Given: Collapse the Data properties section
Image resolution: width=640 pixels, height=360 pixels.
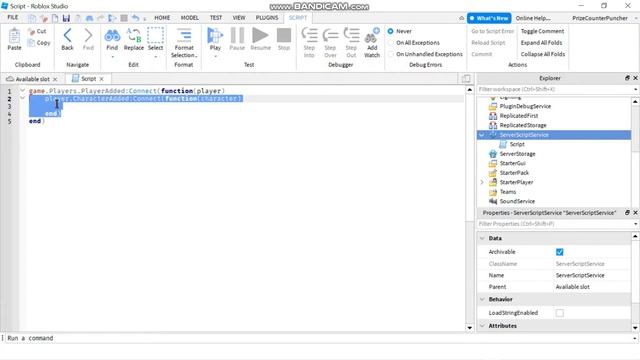Looking at the screenshot, I should [482, 238].
